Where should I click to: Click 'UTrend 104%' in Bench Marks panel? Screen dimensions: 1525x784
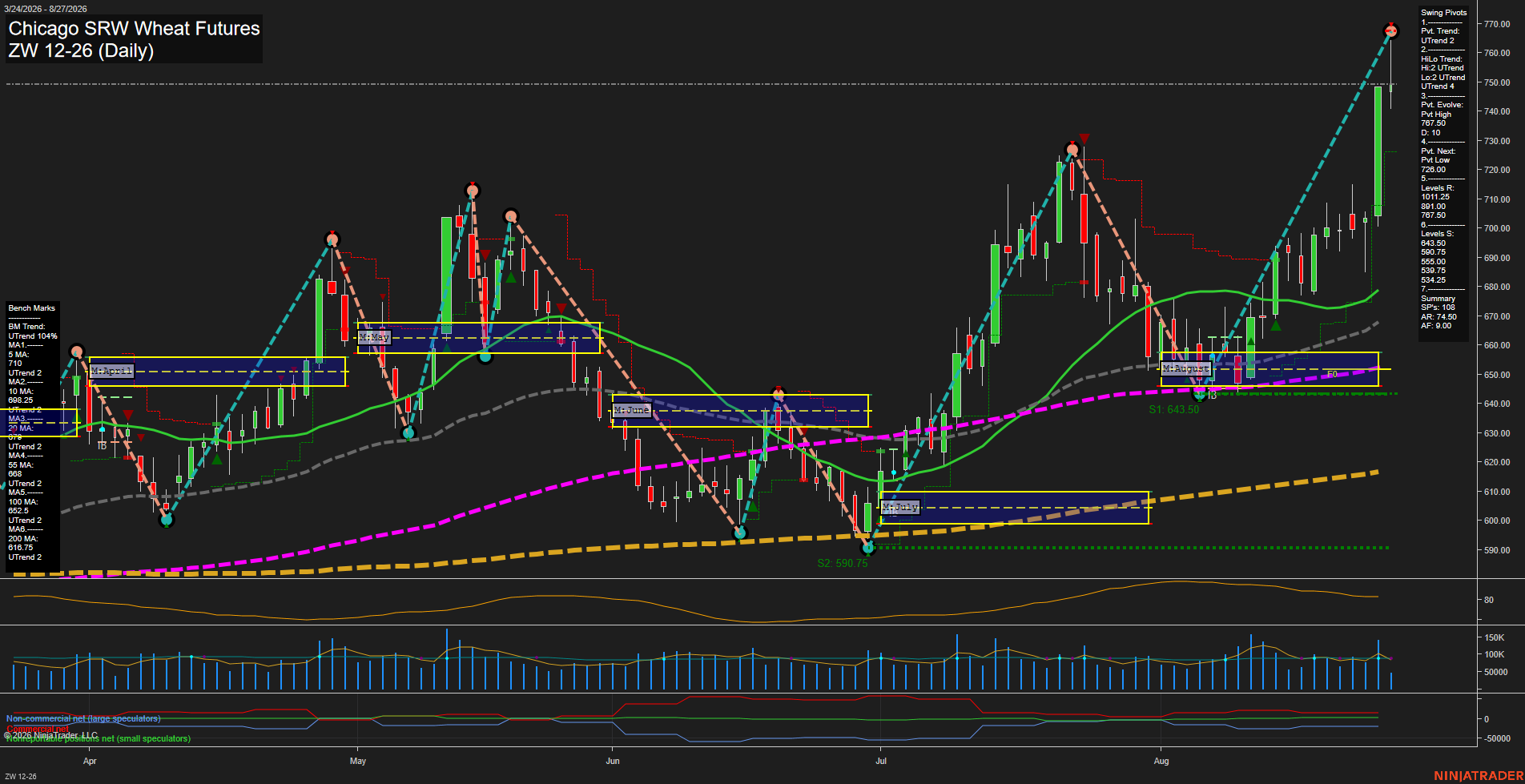coord(33,336)
